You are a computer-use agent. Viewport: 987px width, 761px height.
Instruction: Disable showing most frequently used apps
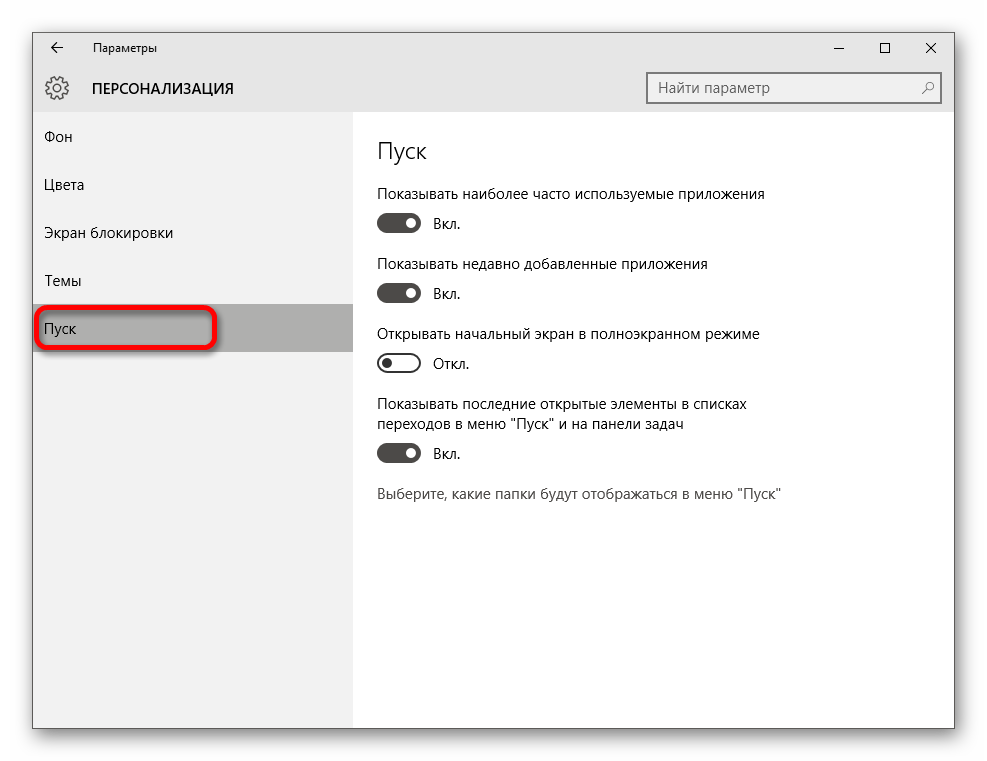point(399,224)
